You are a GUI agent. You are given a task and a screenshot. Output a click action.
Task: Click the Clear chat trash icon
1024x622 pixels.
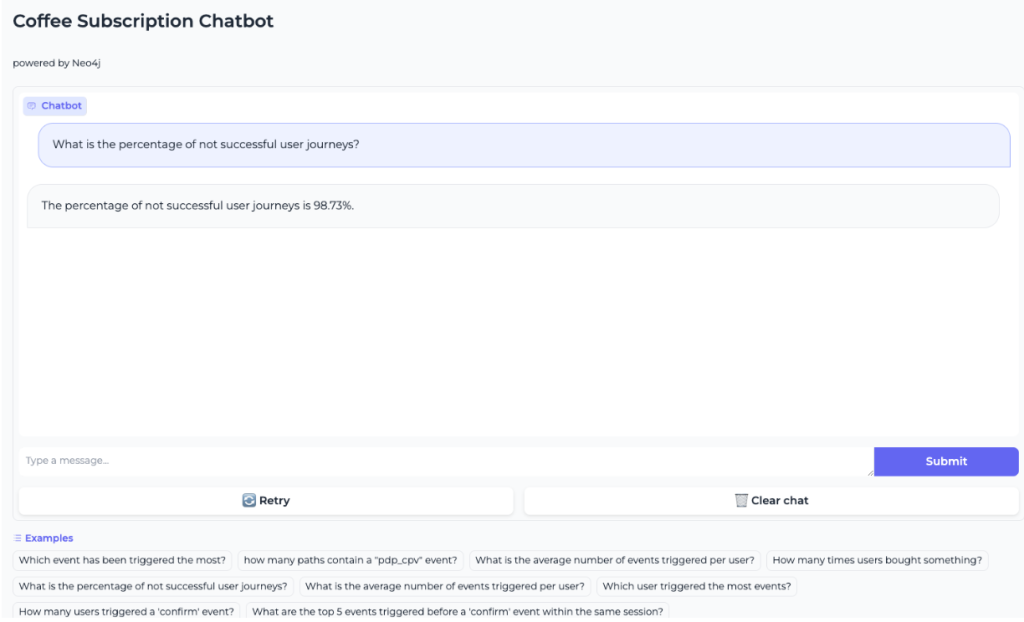[741, 500]
